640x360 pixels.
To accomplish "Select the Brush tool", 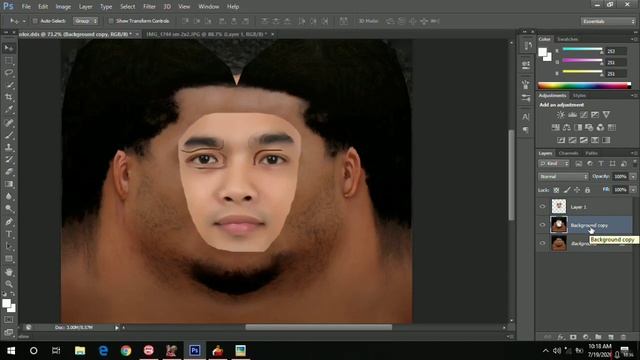I will [x=9, y=135].
